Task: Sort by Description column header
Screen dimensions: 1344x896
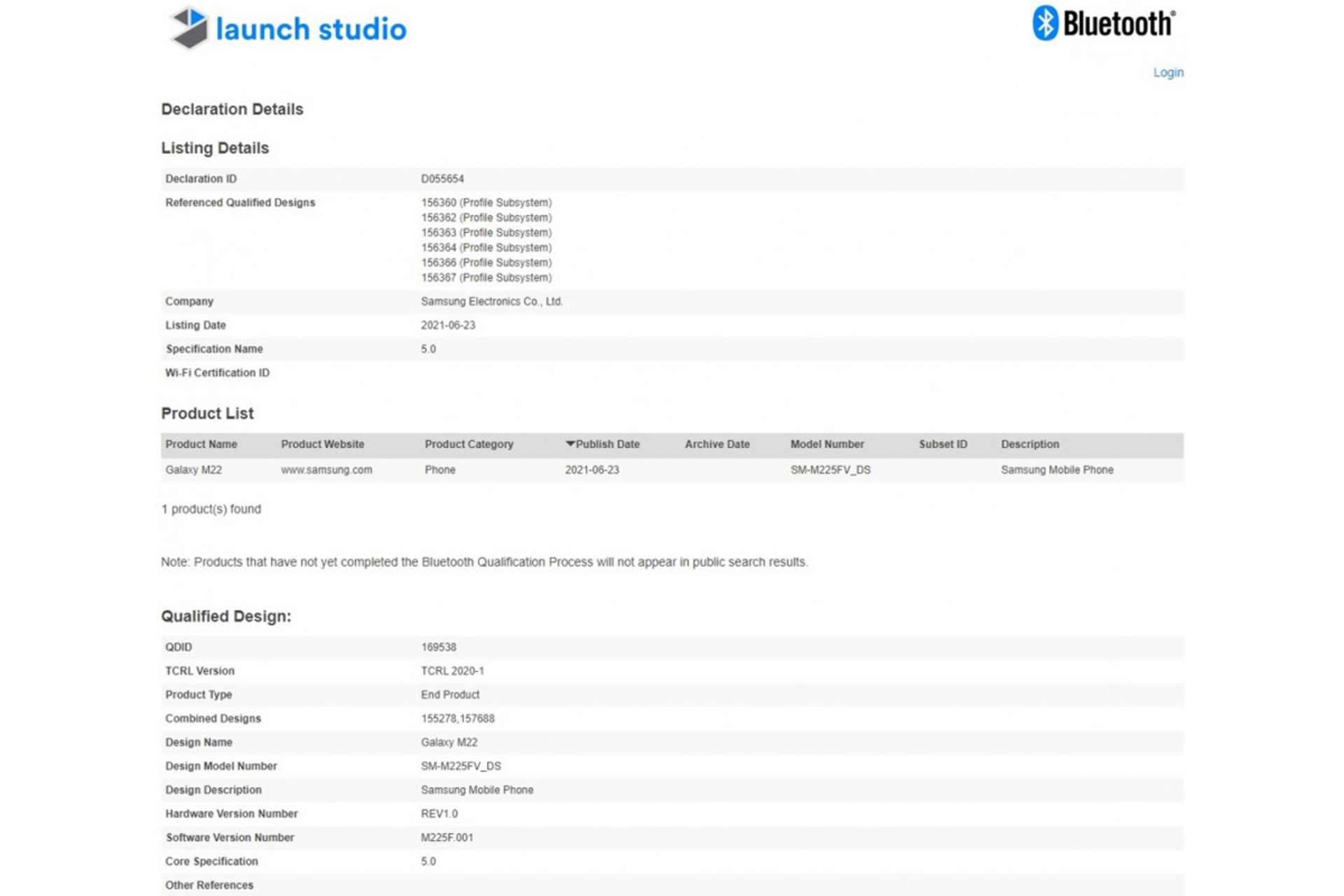Action: tap(1029, 444)
